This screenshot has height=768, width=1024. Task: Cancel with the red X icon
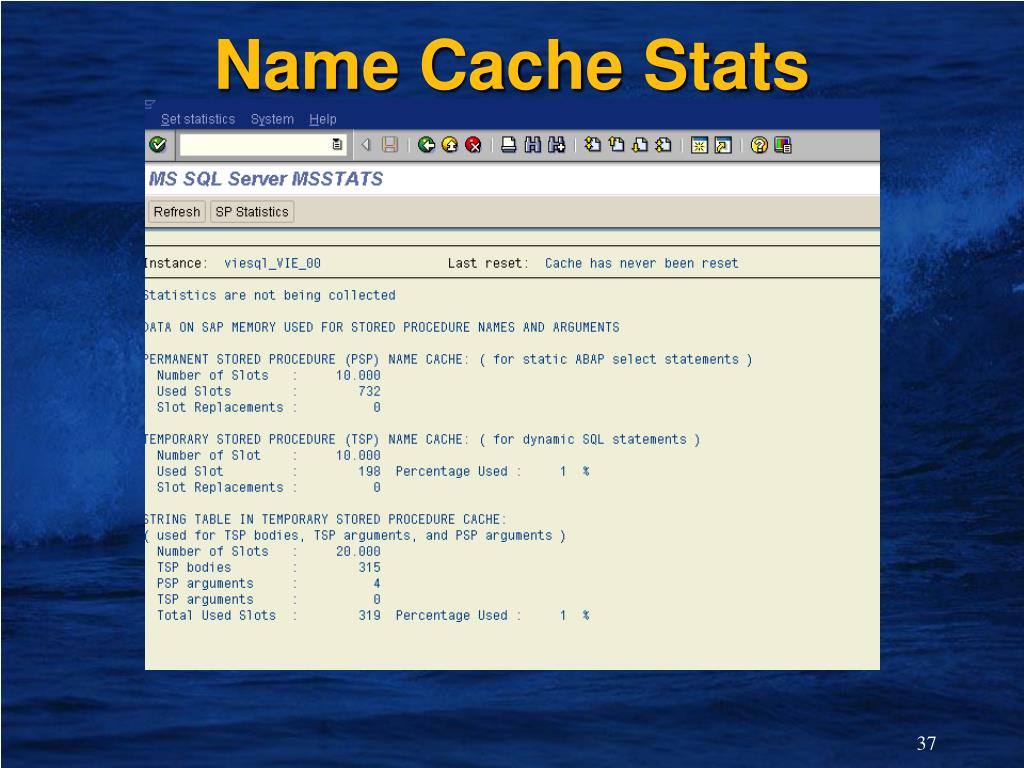pyautogui.click(x=473, y=144)
